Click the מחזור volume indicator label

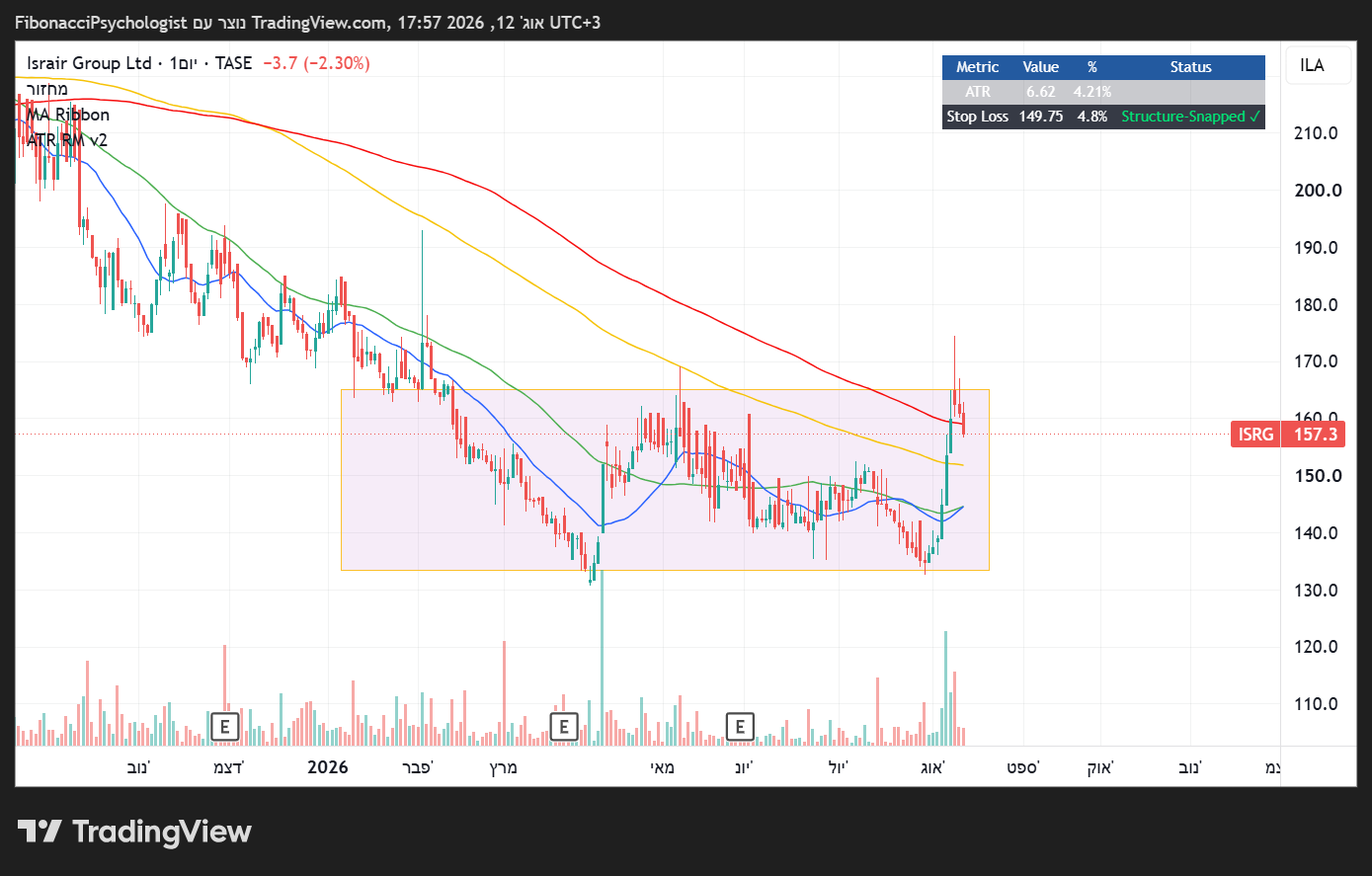[x=47, y=89]
